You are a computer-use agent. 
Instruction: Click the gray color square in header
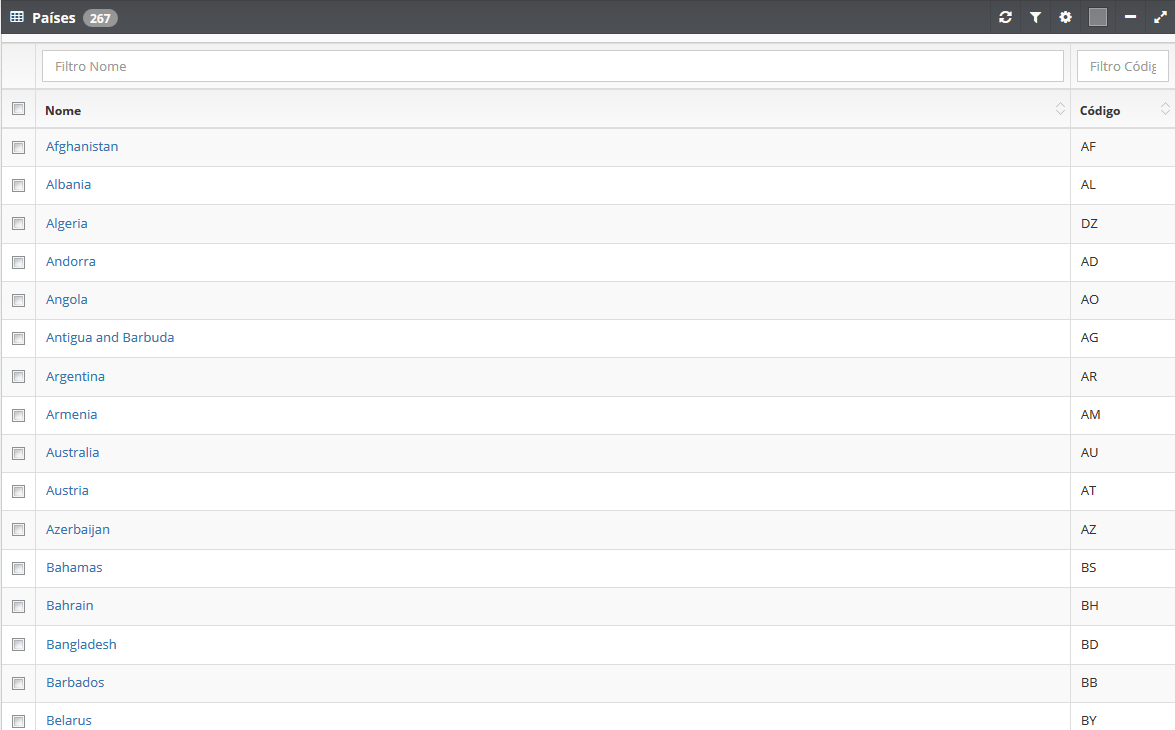(x=1098, y=17)
